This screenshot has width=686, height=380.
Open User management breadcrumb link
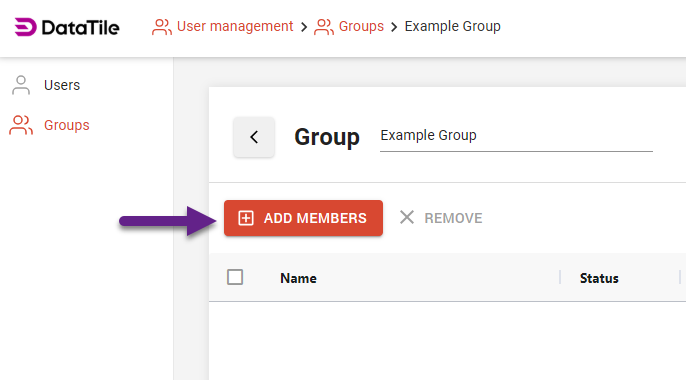point(223,26)
